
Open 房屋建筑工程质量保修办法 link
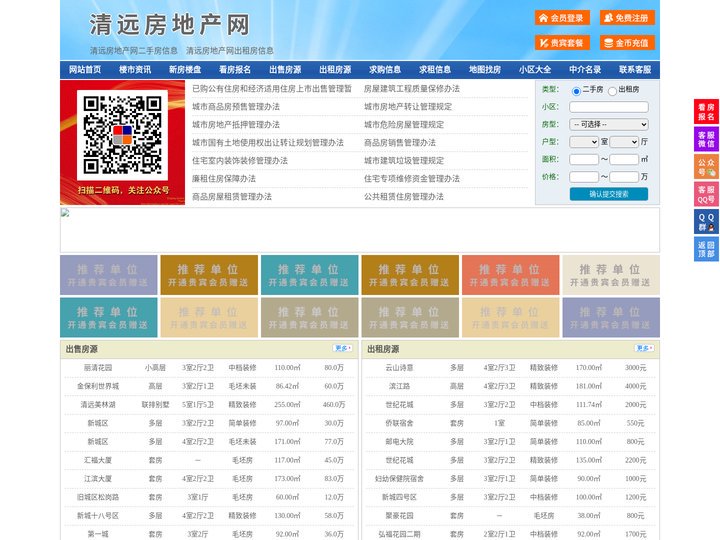coord(412,89)
